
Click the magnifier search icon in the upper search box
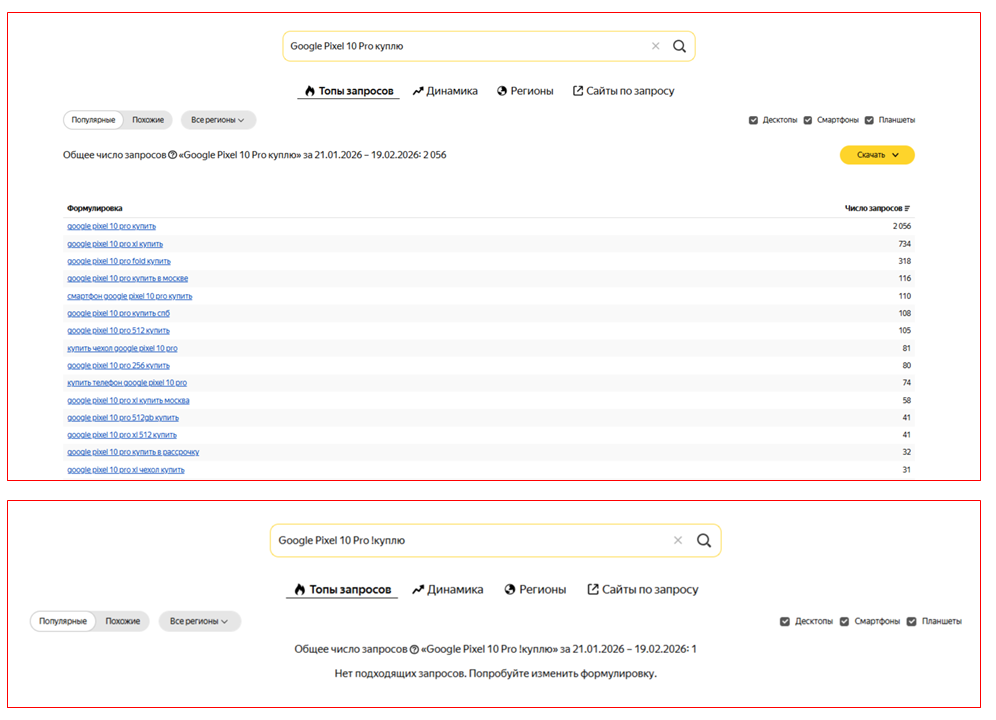click(x=679, y=46)
